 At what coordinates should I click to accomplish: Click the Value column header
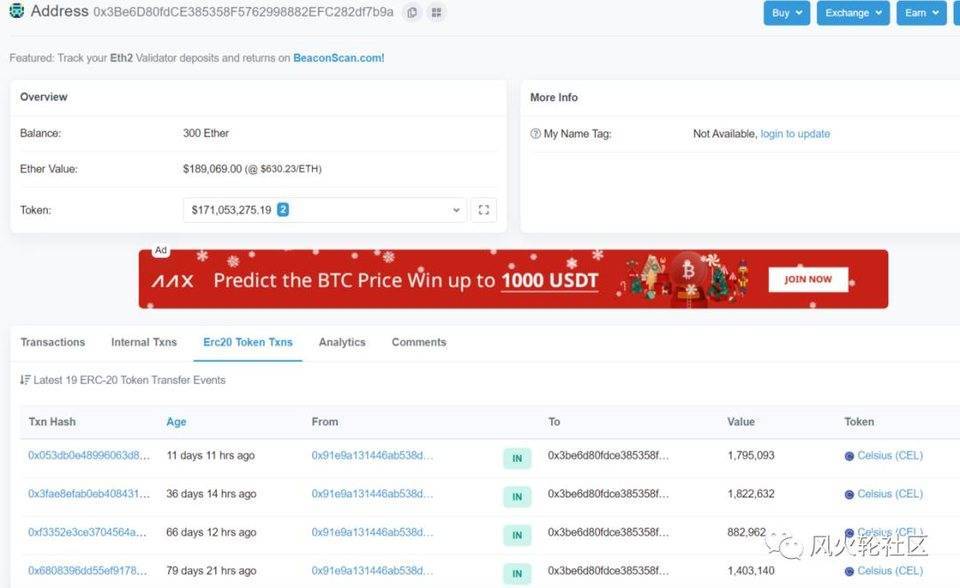[741, 422]
